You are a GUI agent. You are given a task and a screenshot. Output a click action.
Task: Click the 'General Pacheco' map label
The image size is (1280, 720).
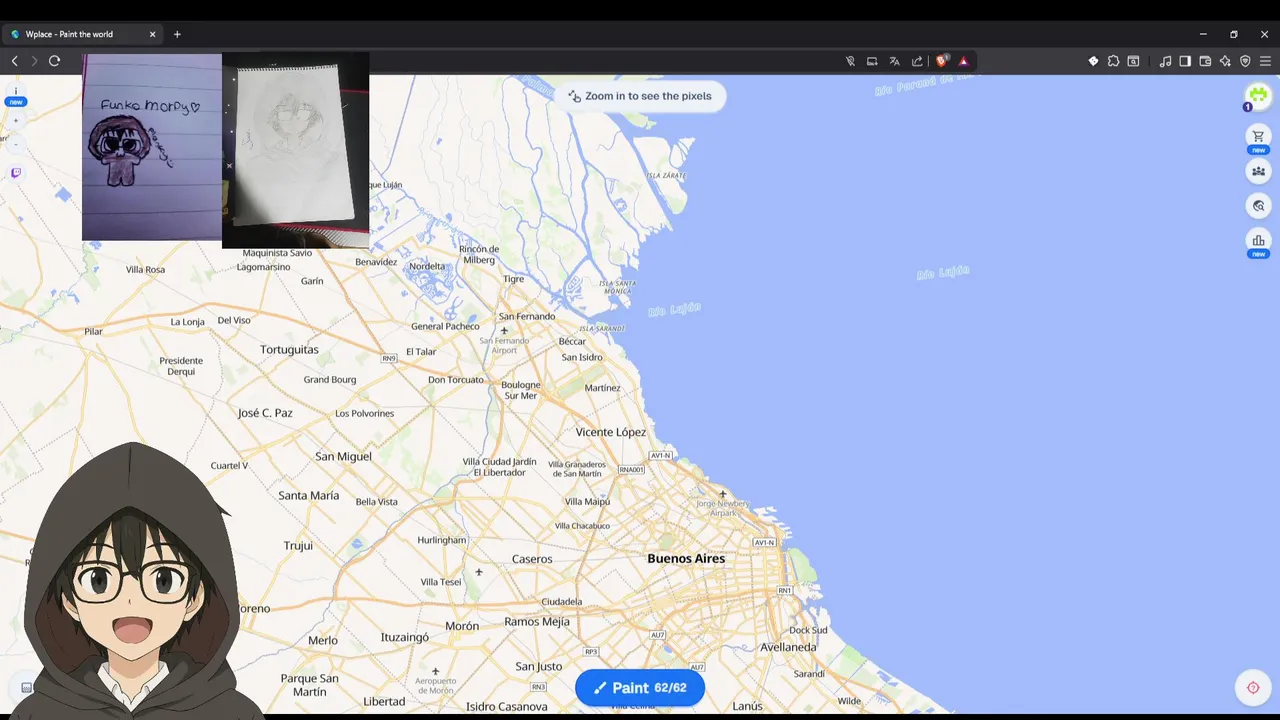(x=446, y=326)
